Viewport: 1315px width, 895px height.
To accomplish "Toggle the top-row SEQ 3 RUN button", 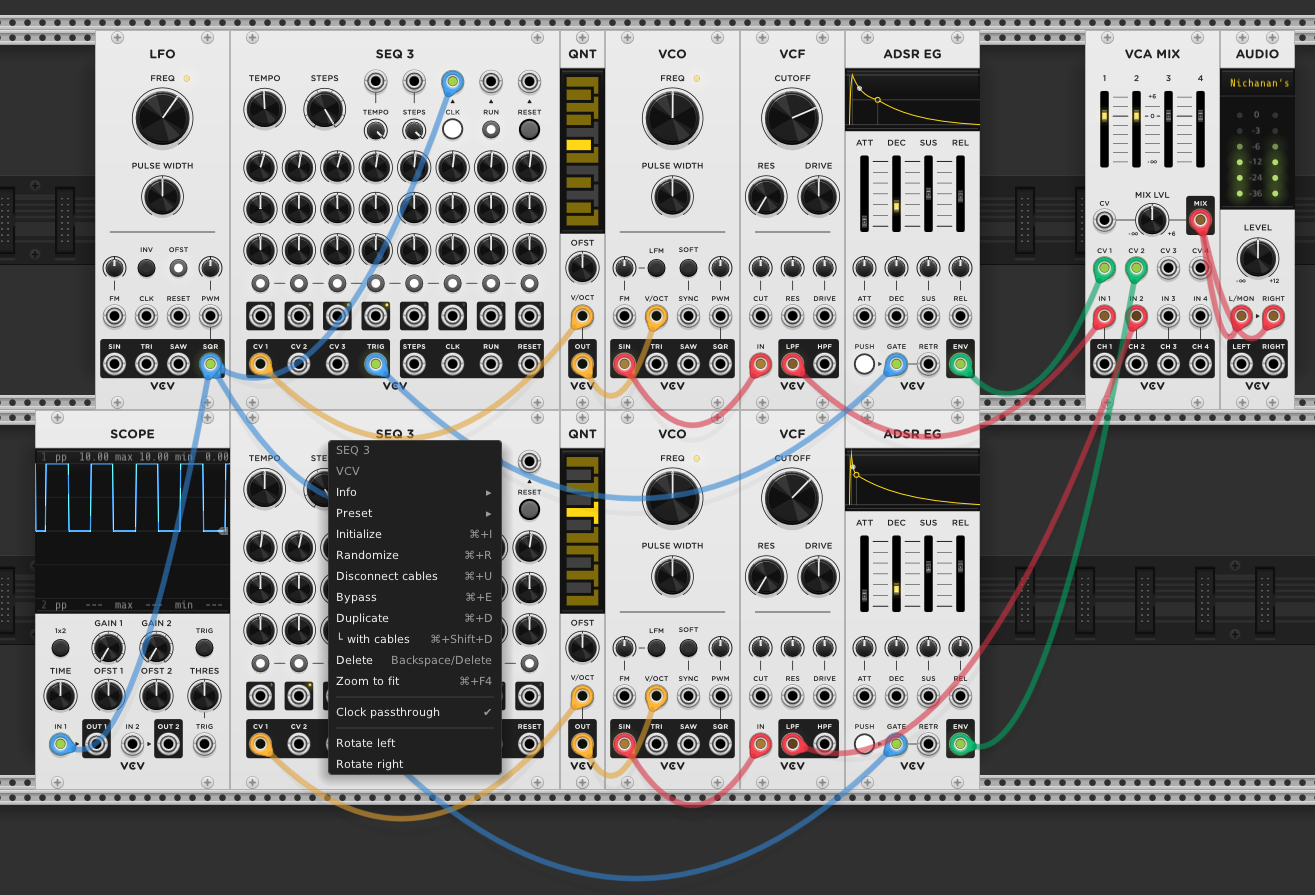I will coord(491,129).
